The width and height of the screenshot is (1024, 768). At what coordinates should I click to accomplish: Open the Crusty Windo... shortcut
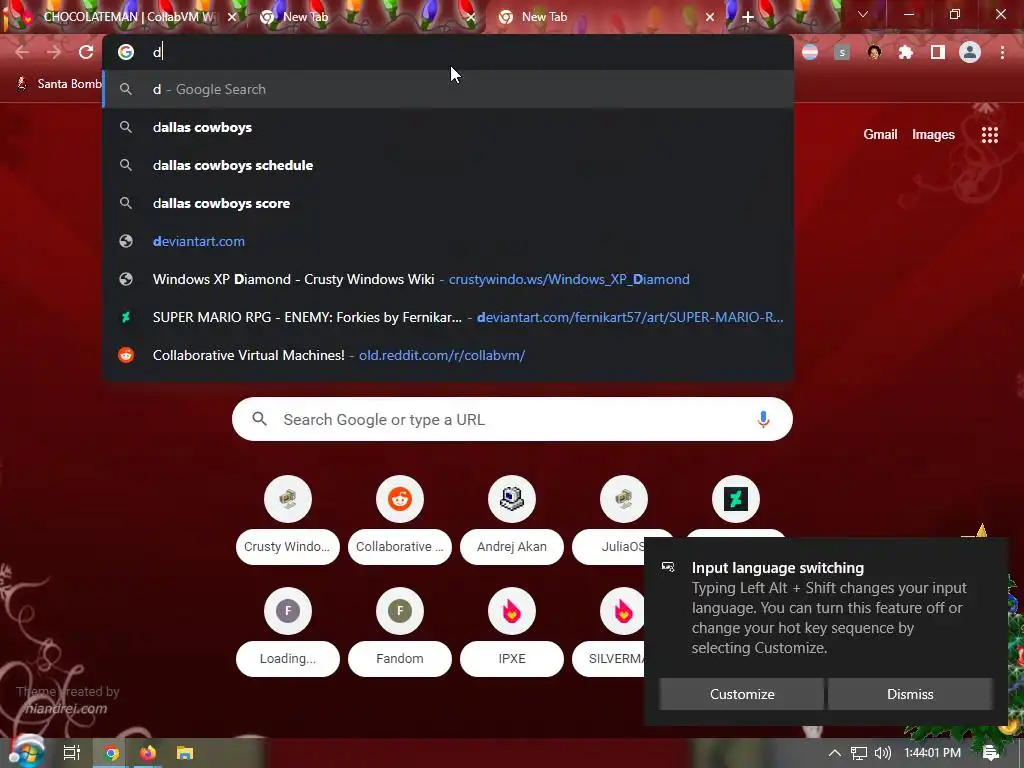pos(287,520)
